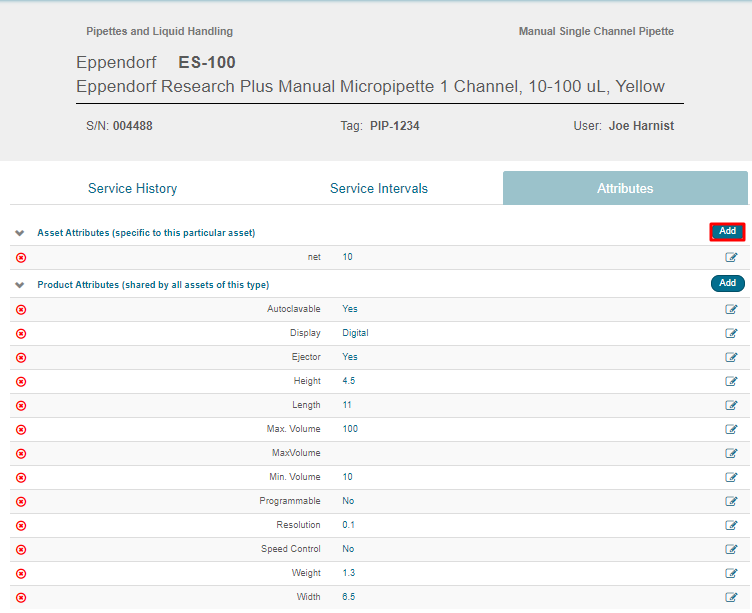Collapse the Asset Attributes section
Viewport: 752px width, 613px height.
tap(20, 233)
